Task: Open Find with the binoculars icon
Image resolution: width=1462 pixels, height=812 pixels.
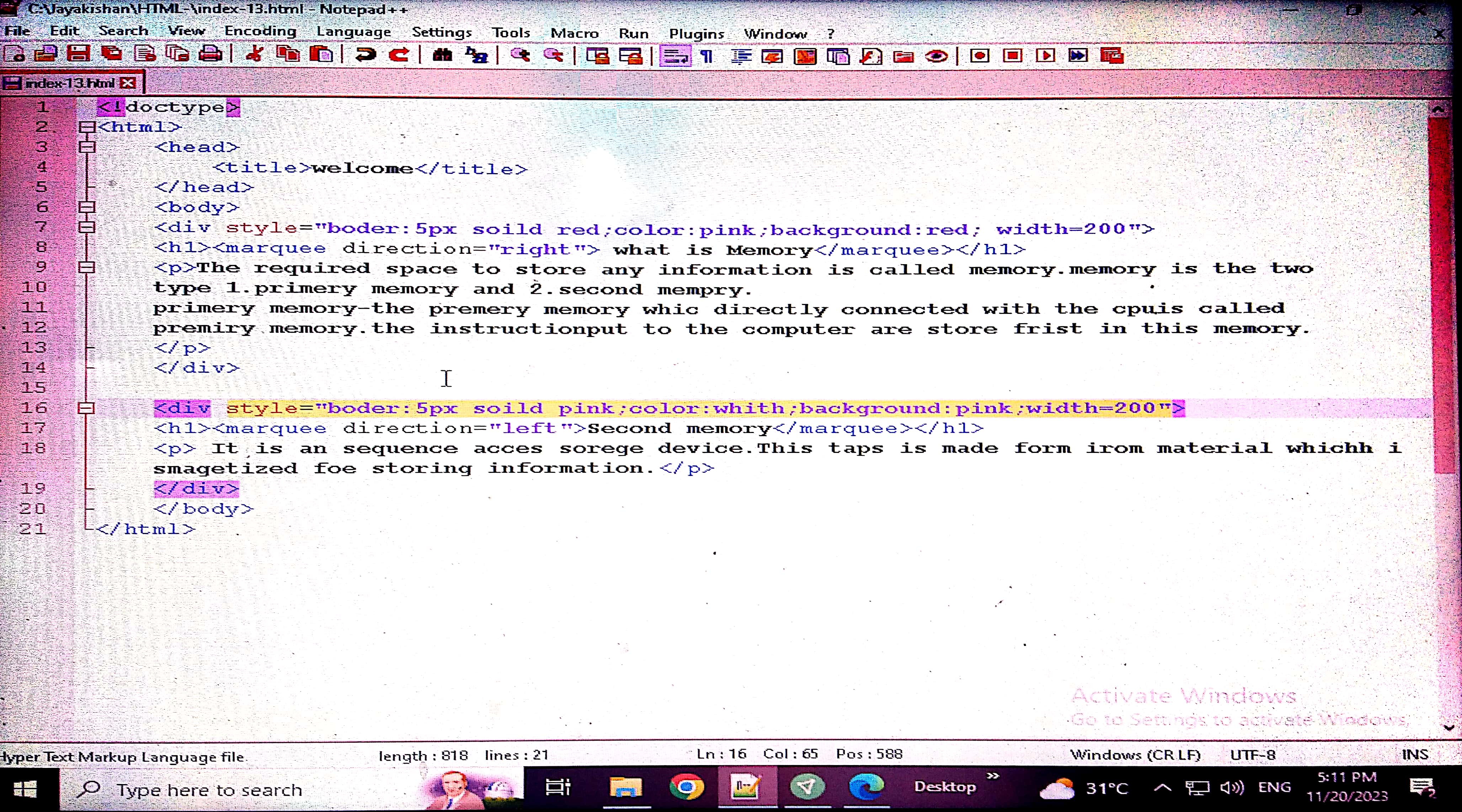Action: (x=442, y=55)
